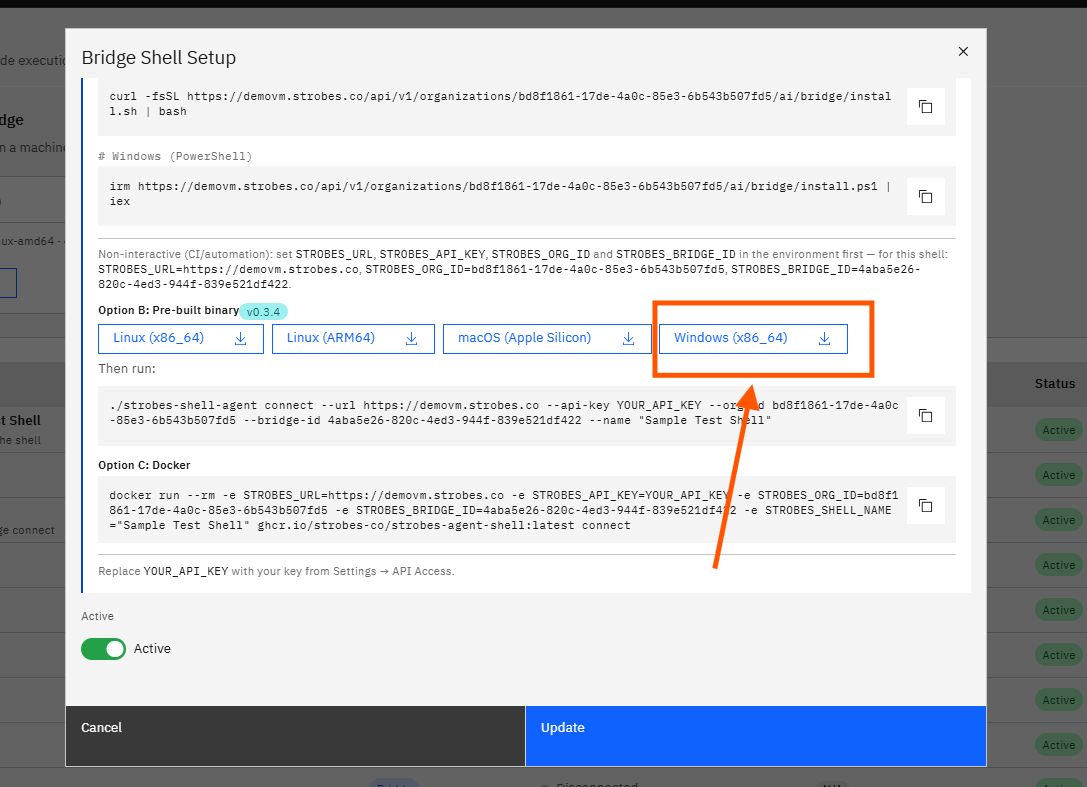This screenshot has width=1087, height=787.
Task: Click the Update button
Action: (x=756, y=736)
